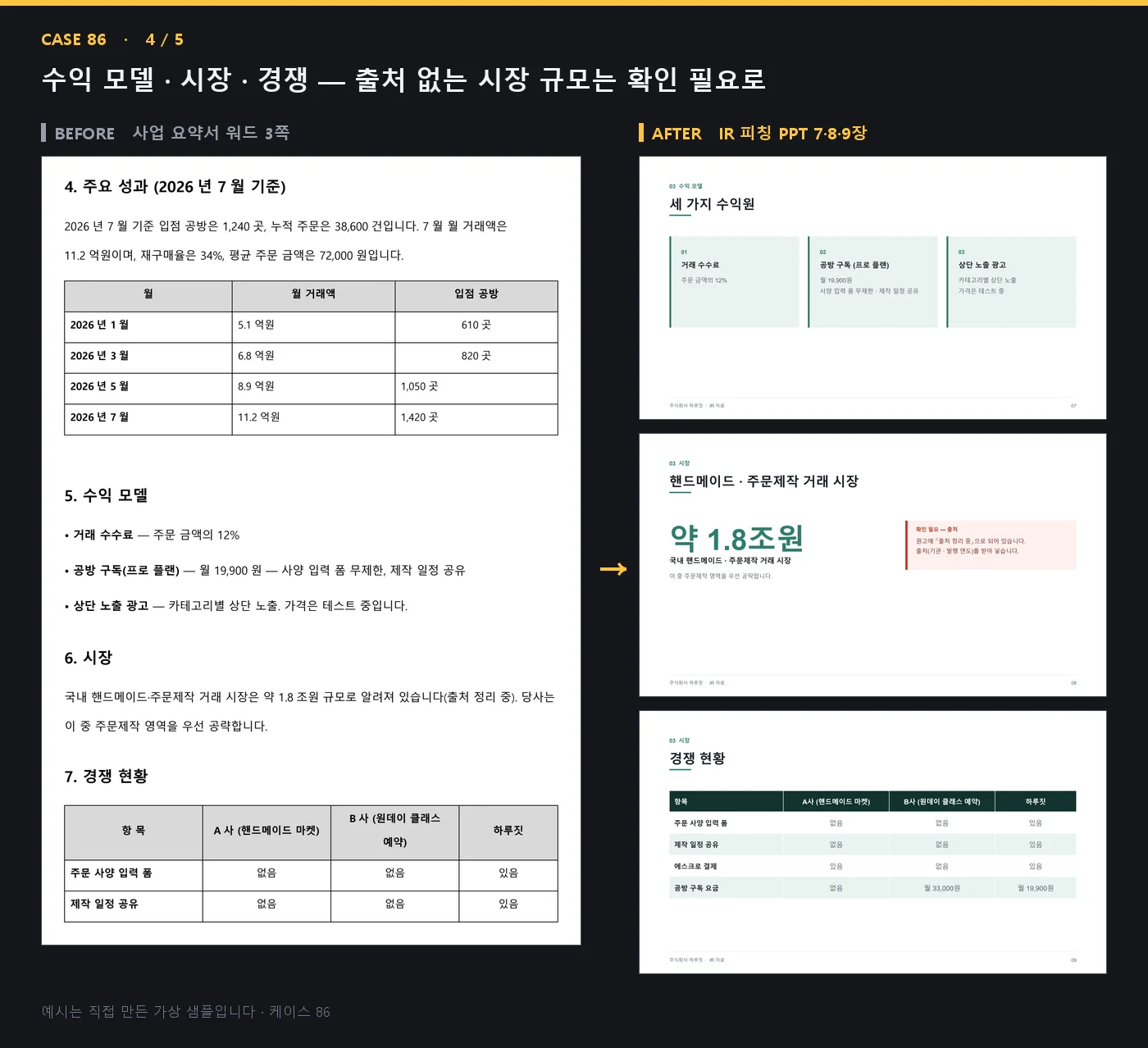Click the "CASE 86" label
Screen dimensions: 1148x1048
coord(74,39)
